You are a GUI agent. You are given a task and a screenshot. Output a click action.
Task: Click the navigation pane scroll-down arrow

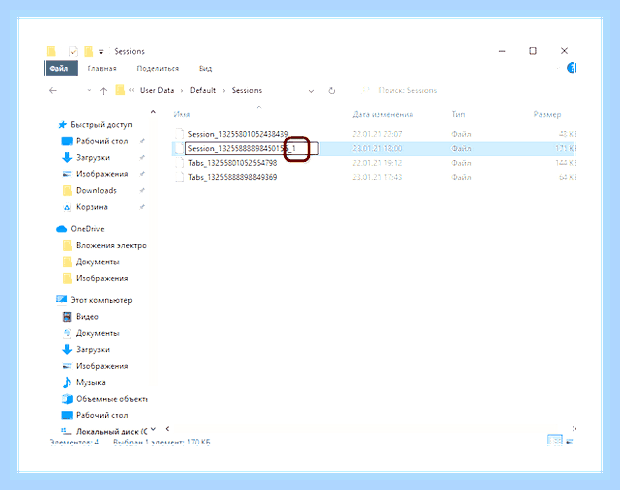[x=153, y=429]
